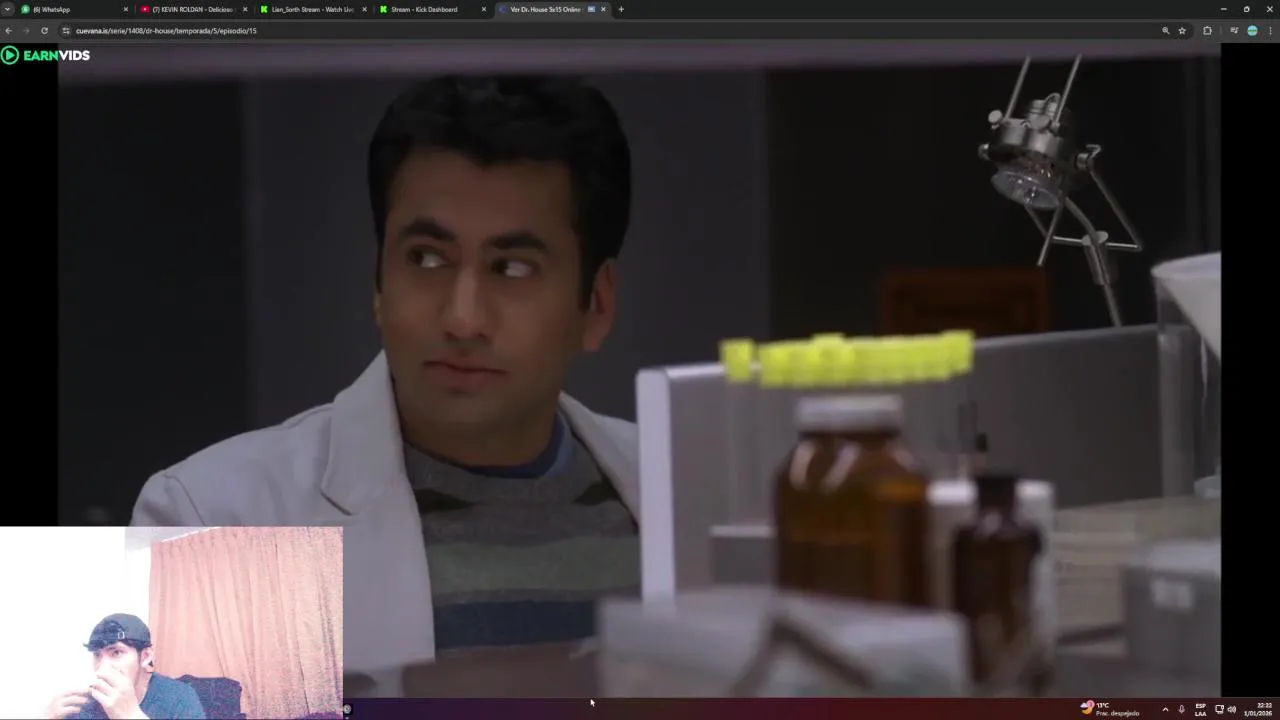Image resolution: width=1280 pixels, height=720 pixels.
Task: Open the browser extensions puzzle icon
Action: point(1207,31)
